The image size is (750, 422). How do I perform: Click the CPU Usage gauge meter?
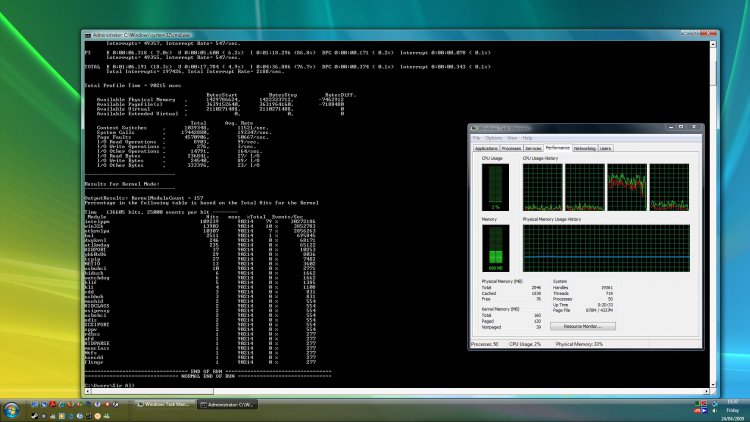click(x=495, y=187)
